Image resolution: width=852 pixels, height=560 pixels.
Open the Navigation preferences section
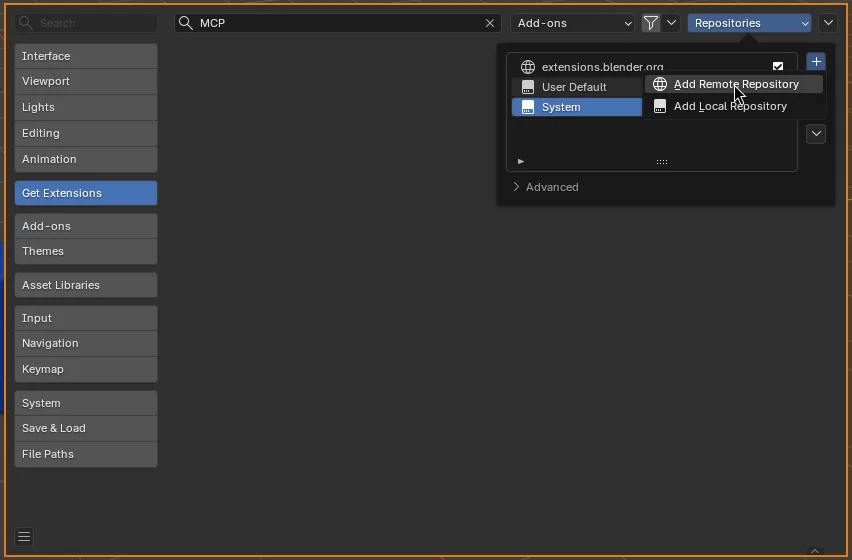point(86,343)
